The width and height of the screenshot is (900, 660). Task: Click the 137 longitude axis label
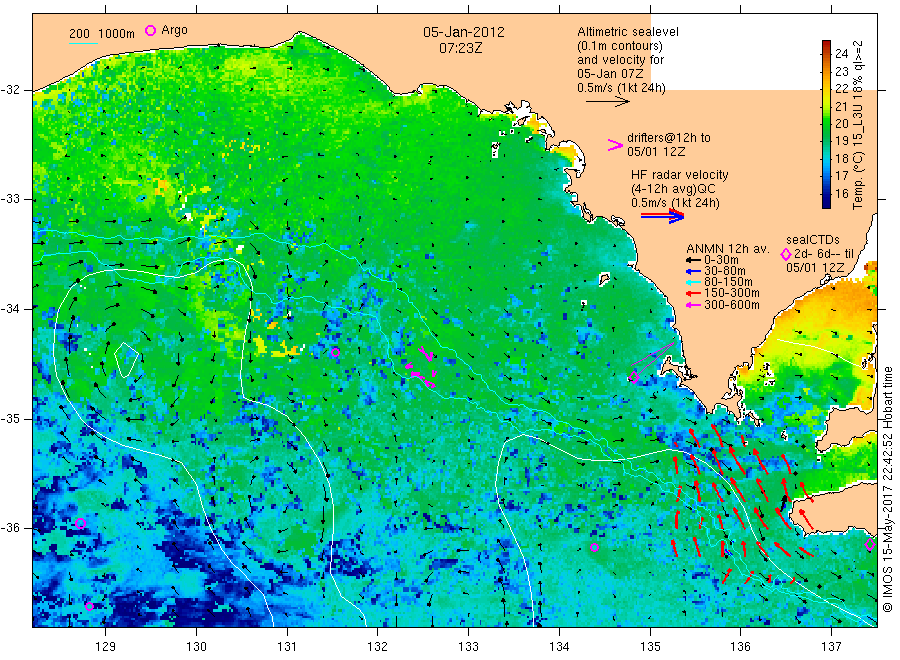pos(831,647)
